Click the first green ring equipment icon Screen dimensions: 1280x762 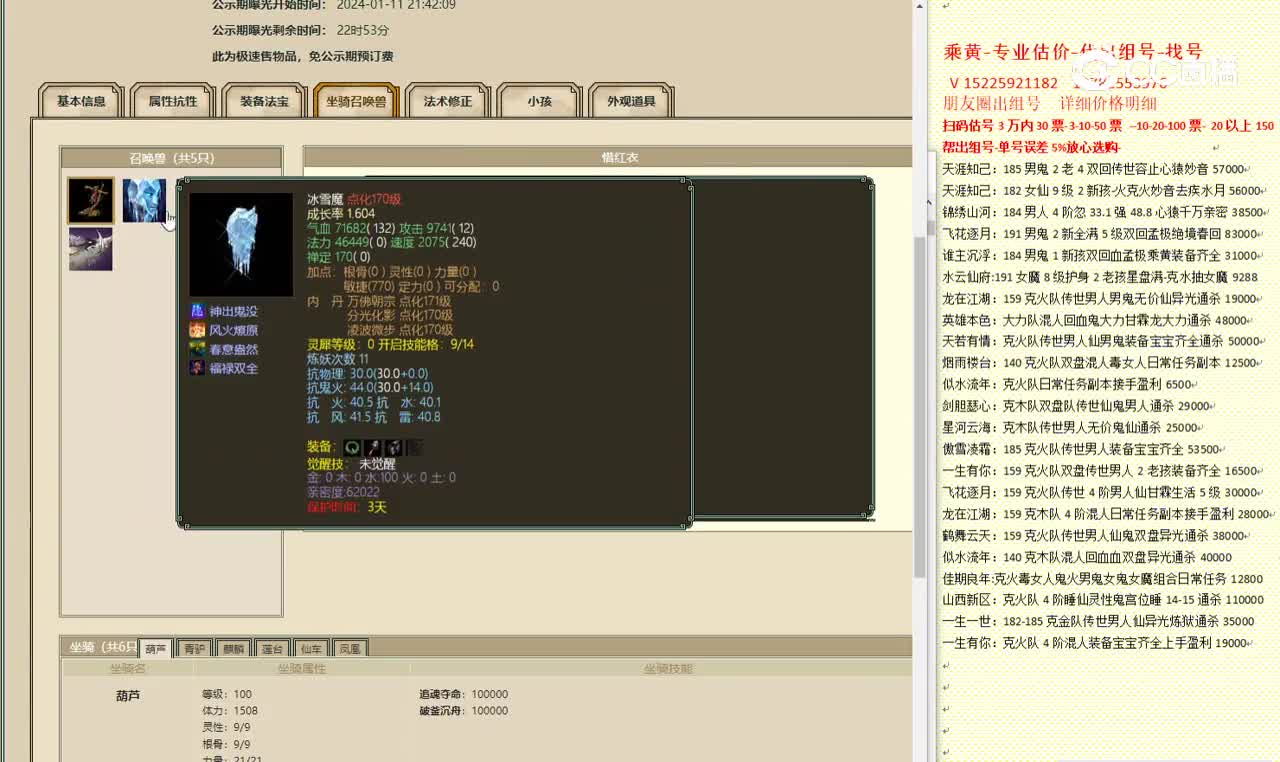click(352, 447)
